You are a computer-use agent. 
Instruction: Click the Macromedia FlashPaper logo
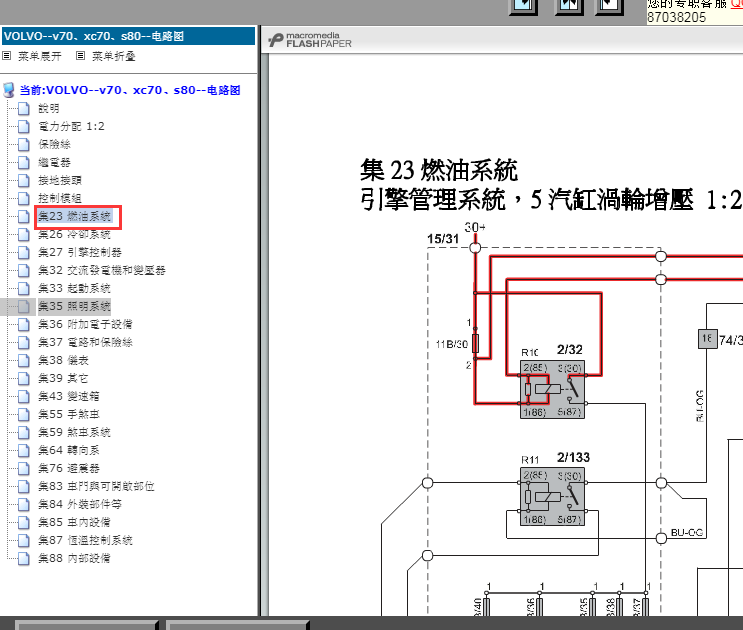click(310, 40)
